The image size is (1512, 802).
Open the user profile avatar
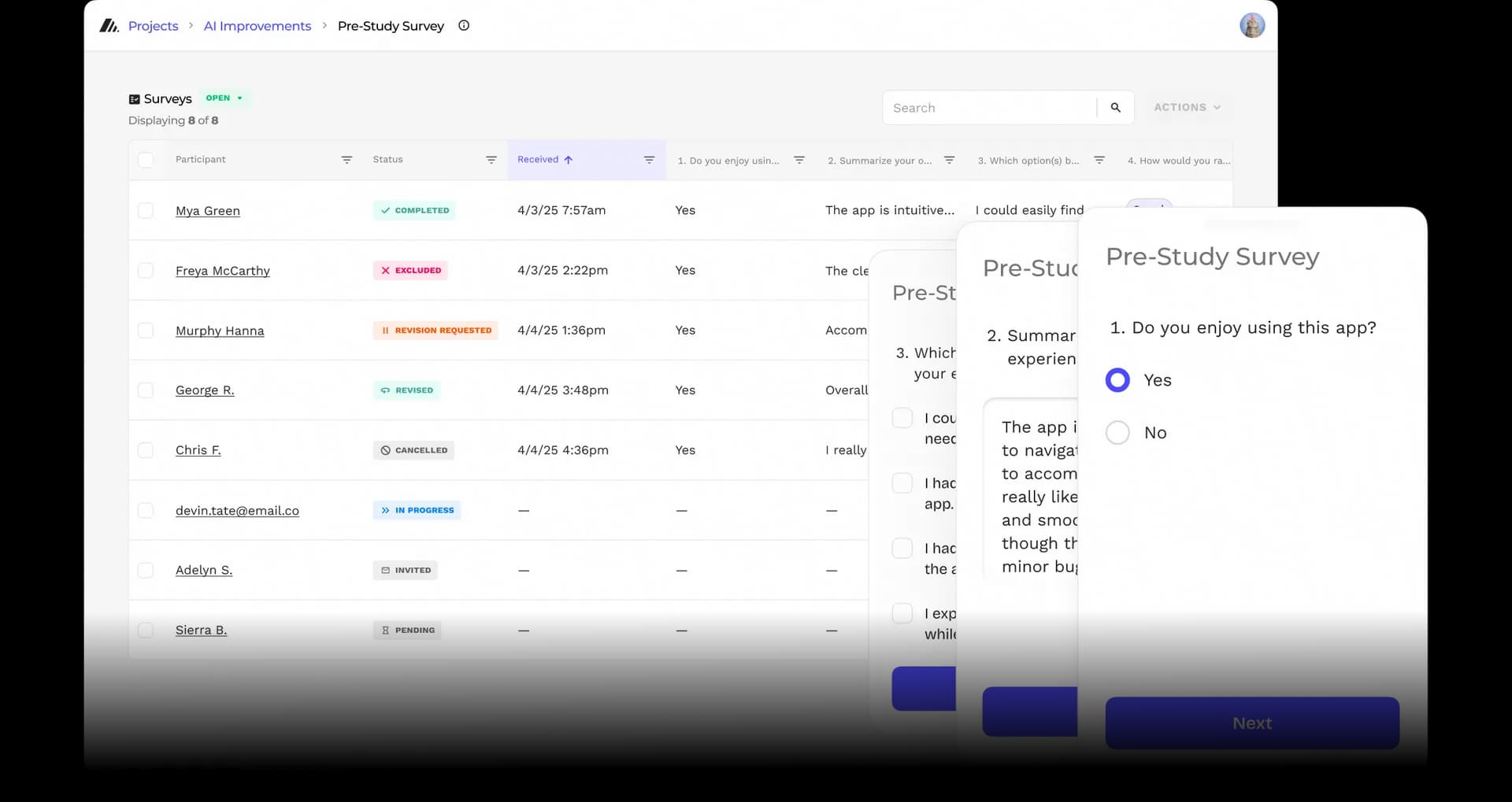coord(1251,25)
